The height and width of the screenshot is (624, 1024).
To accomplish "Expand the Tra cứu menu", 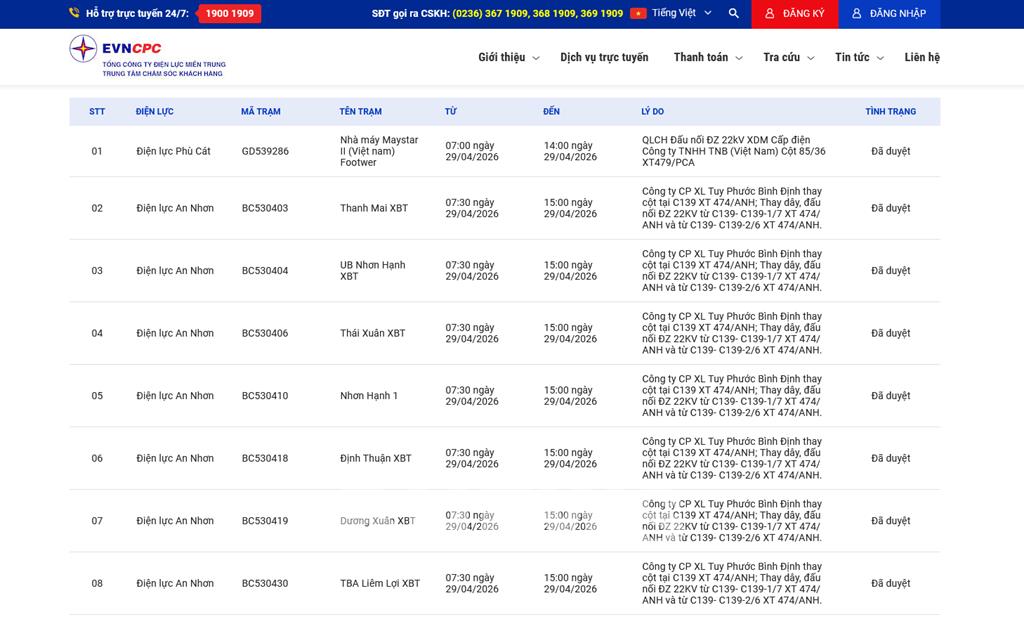I will click(788, 58).
